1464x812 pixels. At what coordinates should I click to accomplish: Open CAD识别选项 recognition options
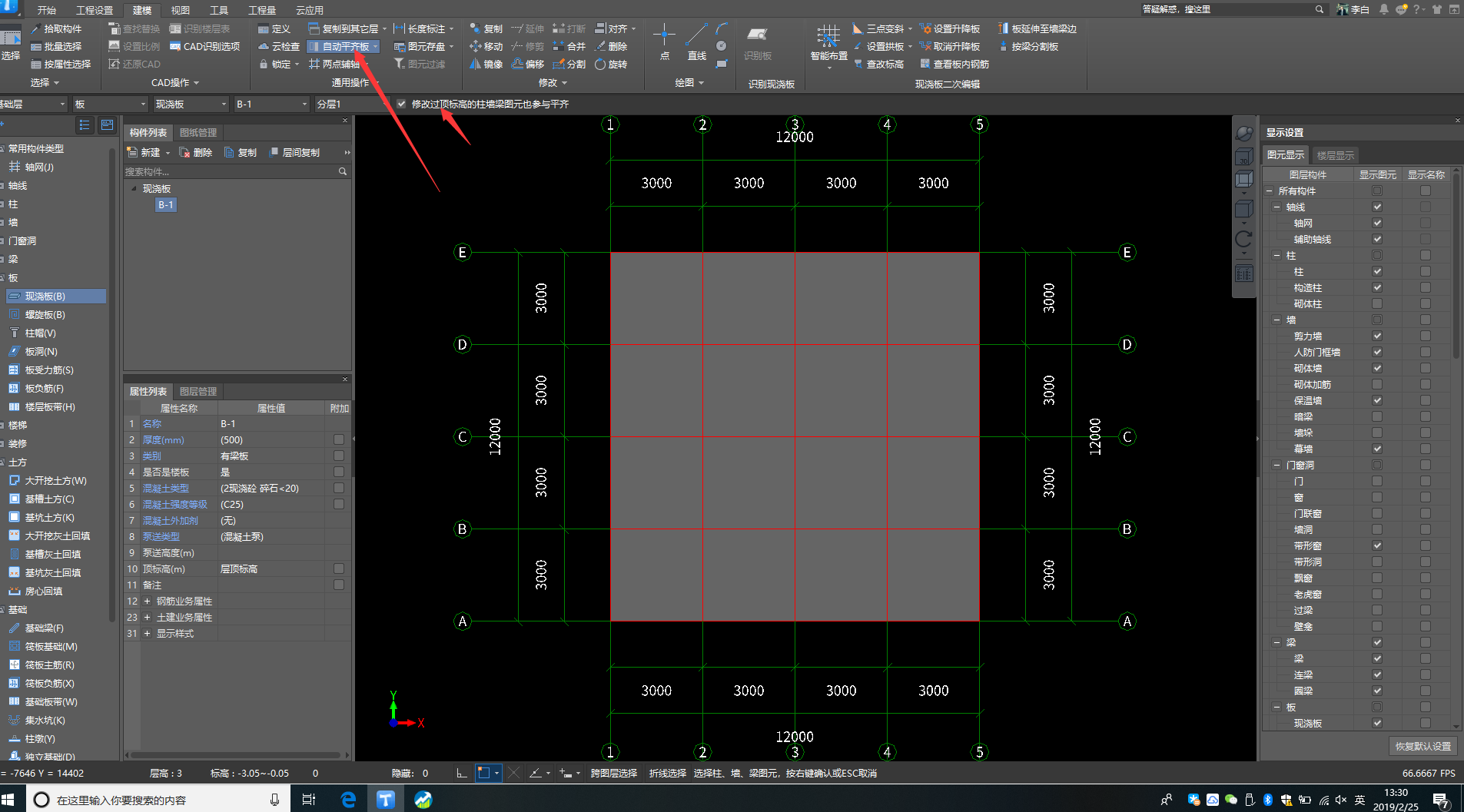pos(204,46)
